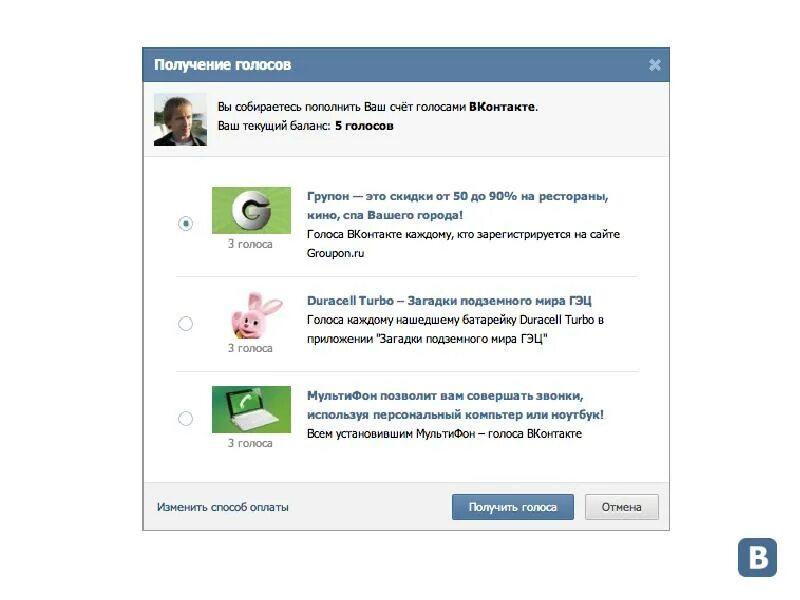Image resolution: width=800 pixels, height=600 pixels.
Task: Click the 3 голоса label under MultiFon
Action: click(250, 443)
